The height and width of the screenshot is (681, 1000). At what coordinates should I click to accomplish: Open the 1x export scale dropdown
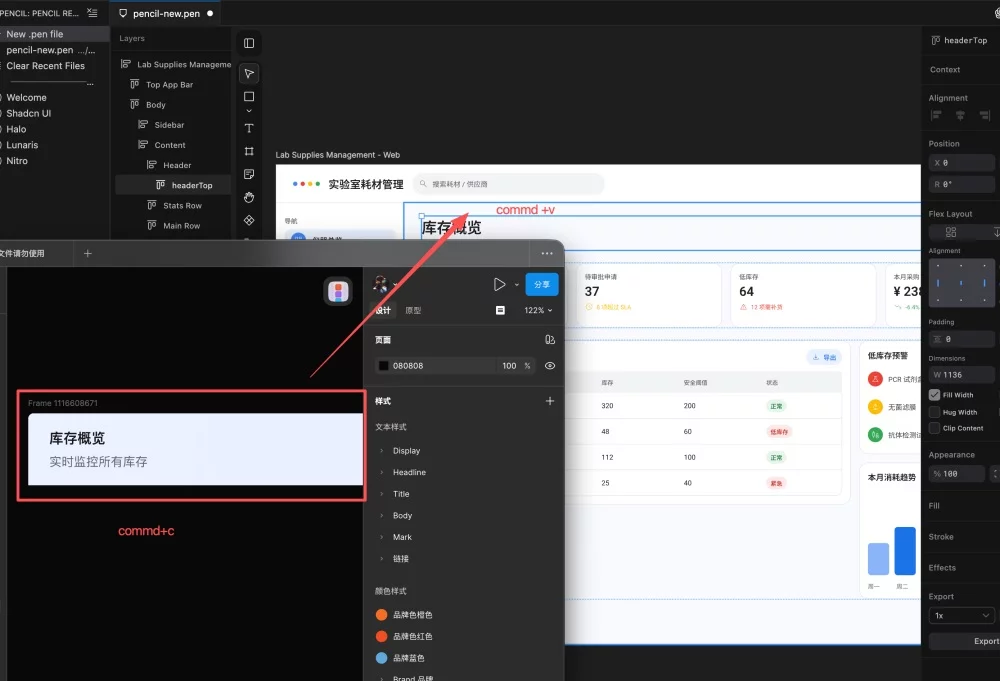point(961,615)
